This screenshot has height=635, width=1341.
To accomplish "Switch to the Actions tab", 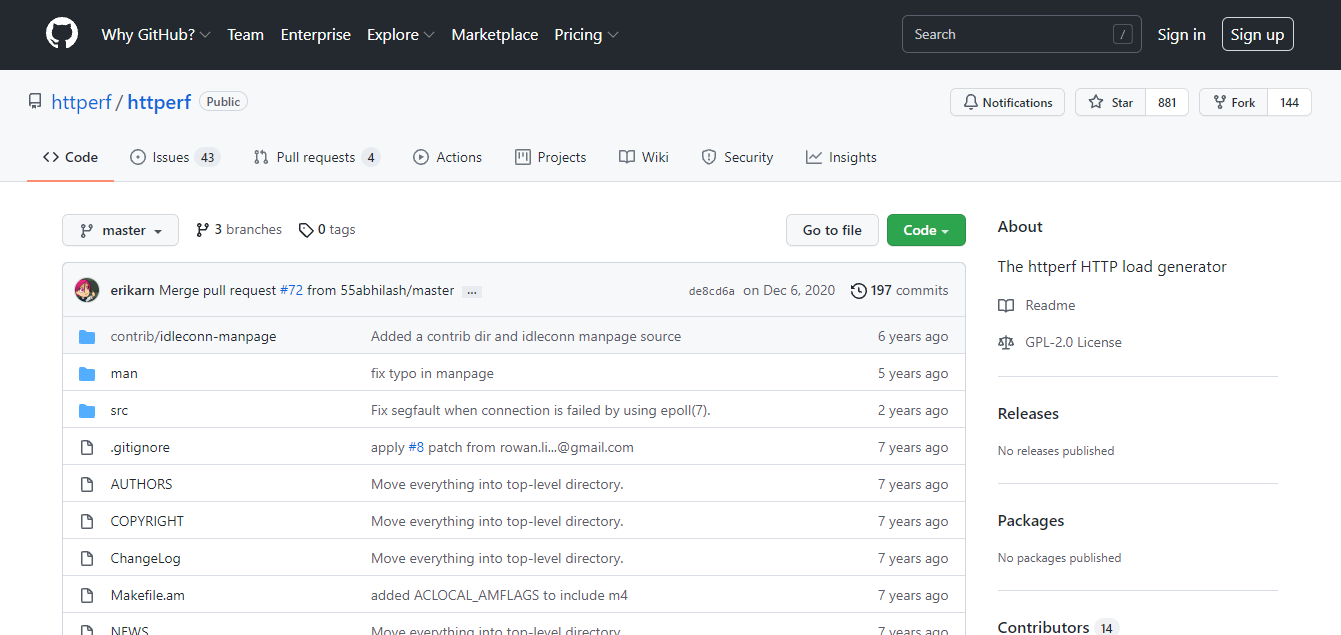I will (448, 157).
